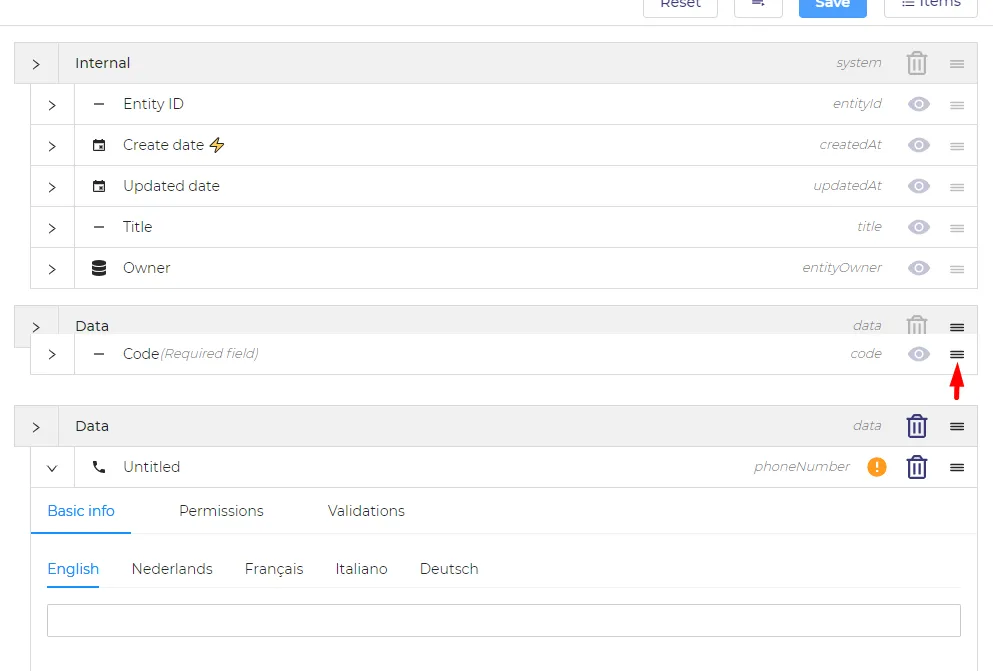Switch to the Permissions tab
Viewport: 993px width, 671px height.
221,511
